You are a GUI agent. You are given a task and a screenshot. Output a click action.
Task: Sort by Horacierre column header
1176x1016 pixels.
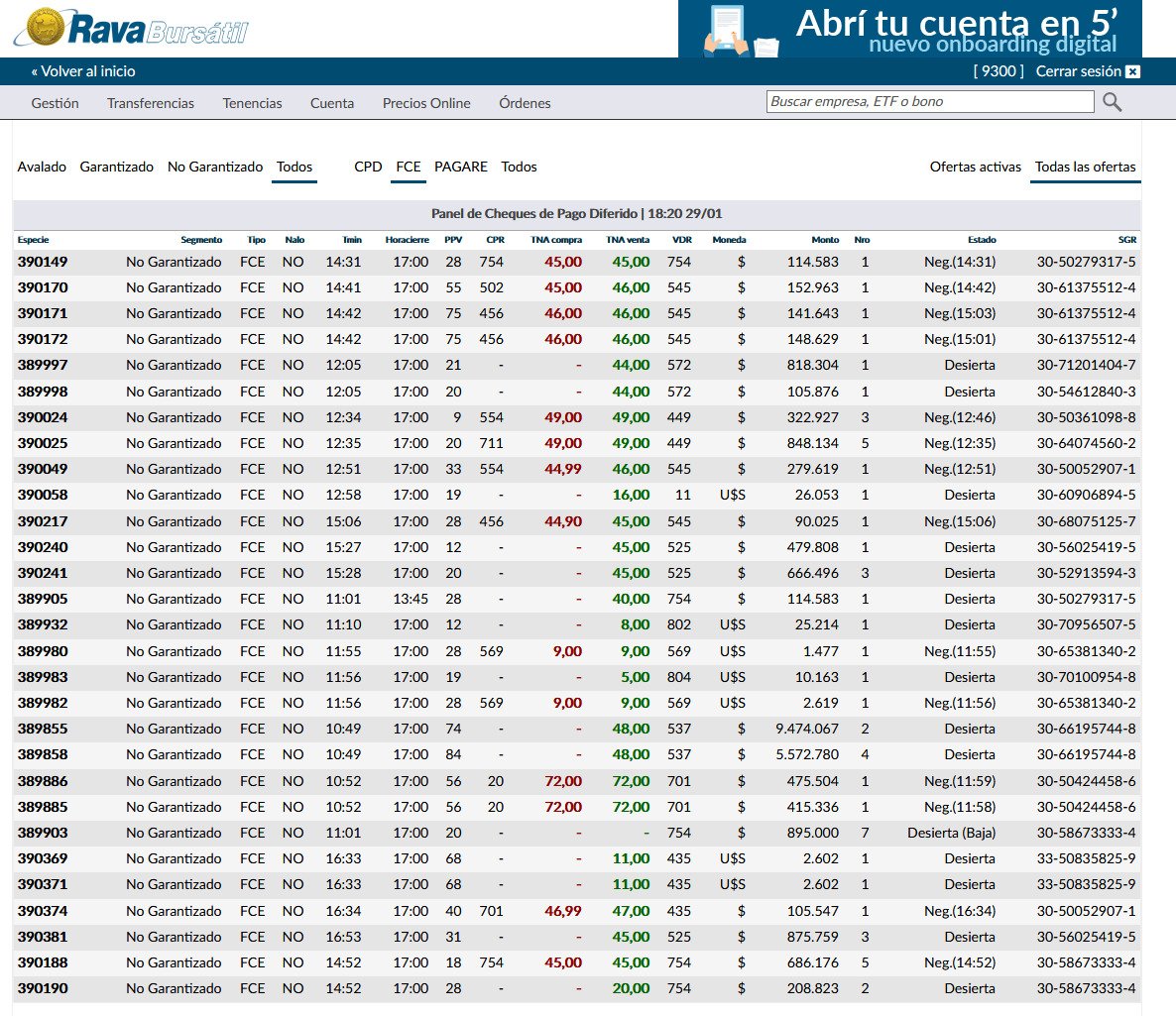click(407, 240)
